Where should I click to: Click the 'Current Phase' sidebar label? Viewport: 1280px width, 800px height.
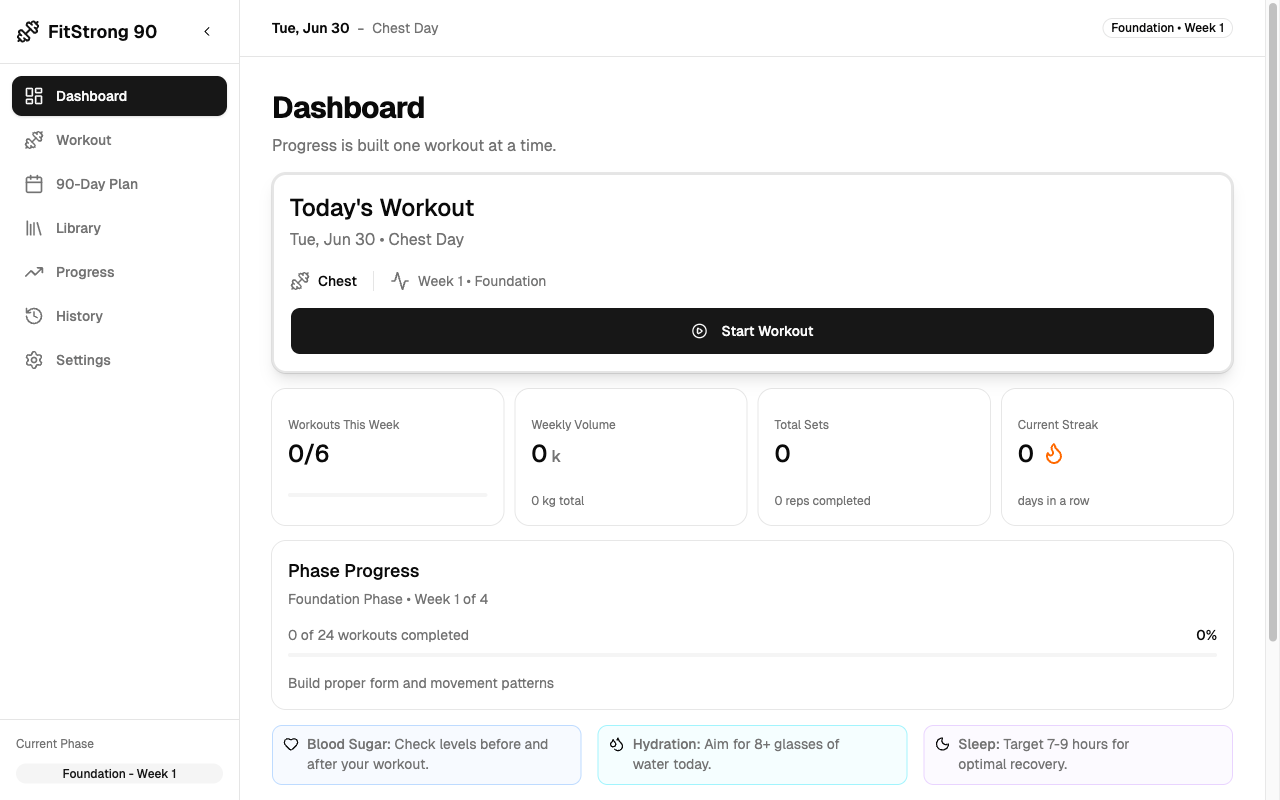tap(55, 744)
